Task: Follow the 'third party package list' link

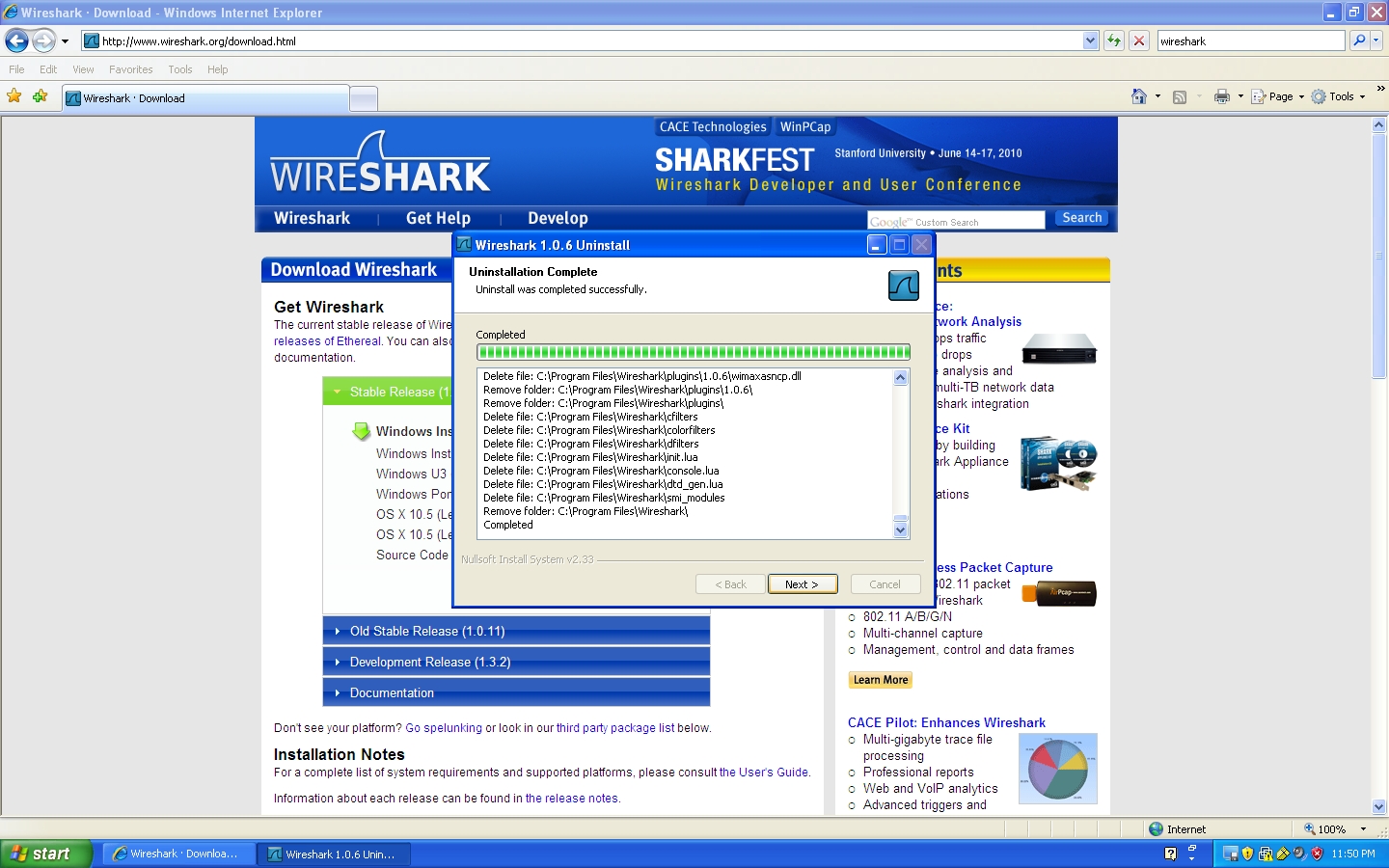Action: [x=615, y=728]
